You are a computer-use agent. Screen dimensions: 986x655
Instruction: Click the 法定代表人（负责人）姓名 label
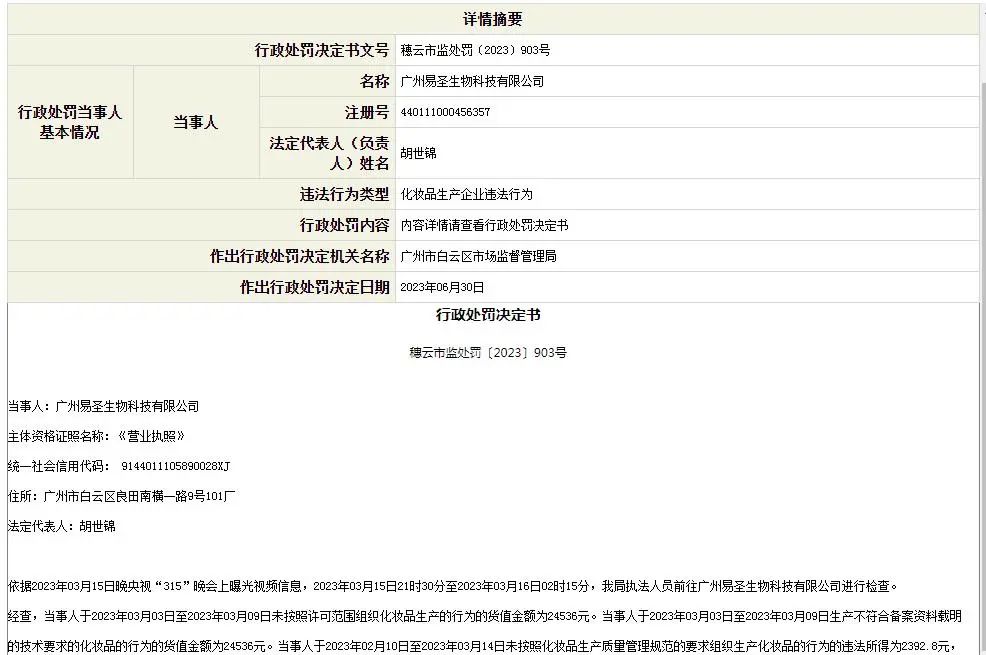(x=330, y=153)
